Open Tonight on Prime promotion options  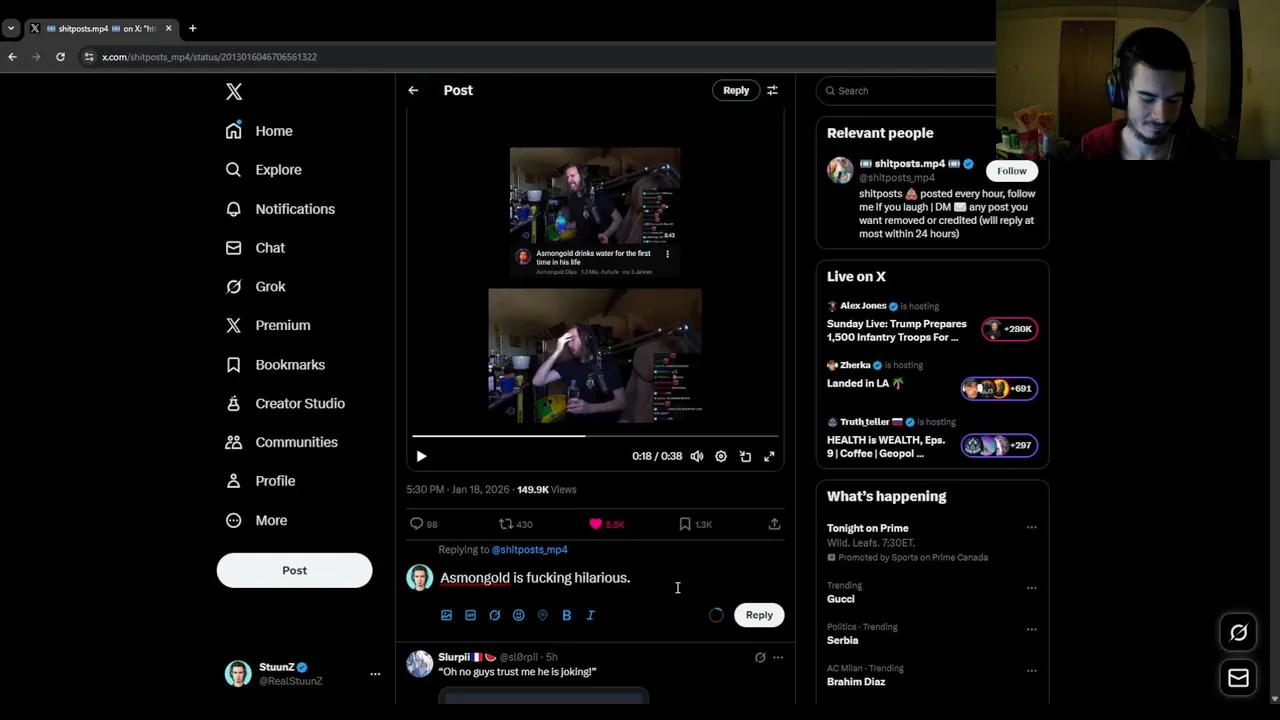[x=1031, y=528]
